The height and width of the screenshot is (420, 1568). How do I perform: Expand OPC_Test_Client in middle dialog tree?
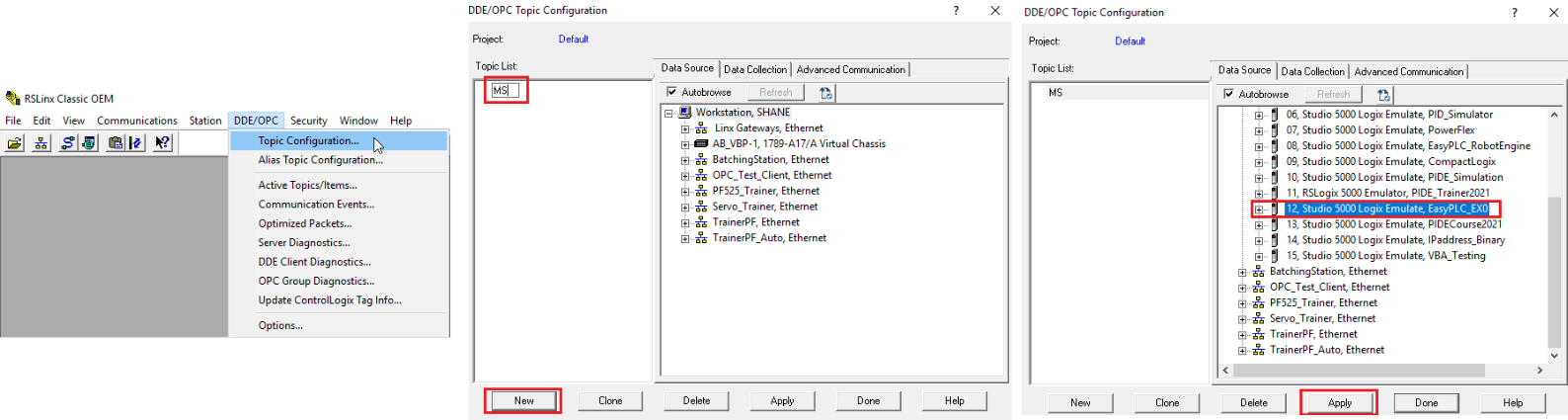685,176
